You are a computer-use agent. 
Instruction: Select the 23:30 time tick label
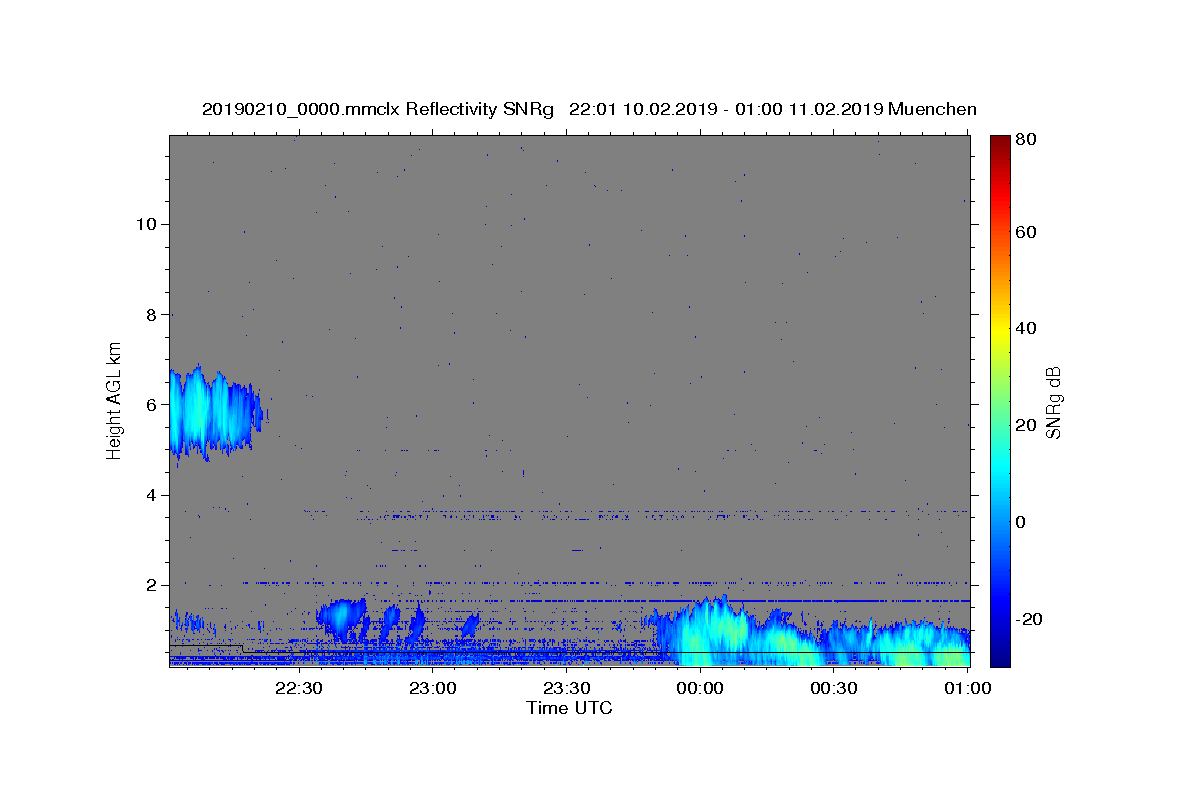[566, 688]
